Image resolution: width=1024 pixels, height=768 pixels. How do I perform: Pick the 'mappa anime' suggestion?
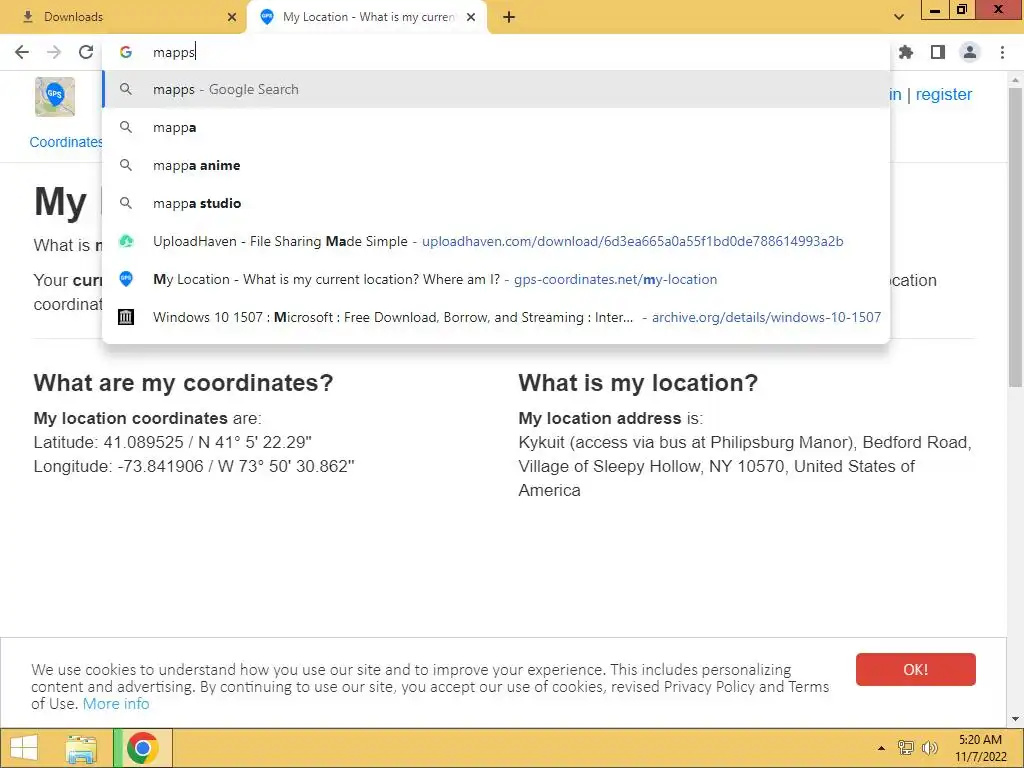pyautogui.click(x=496, y=165)
